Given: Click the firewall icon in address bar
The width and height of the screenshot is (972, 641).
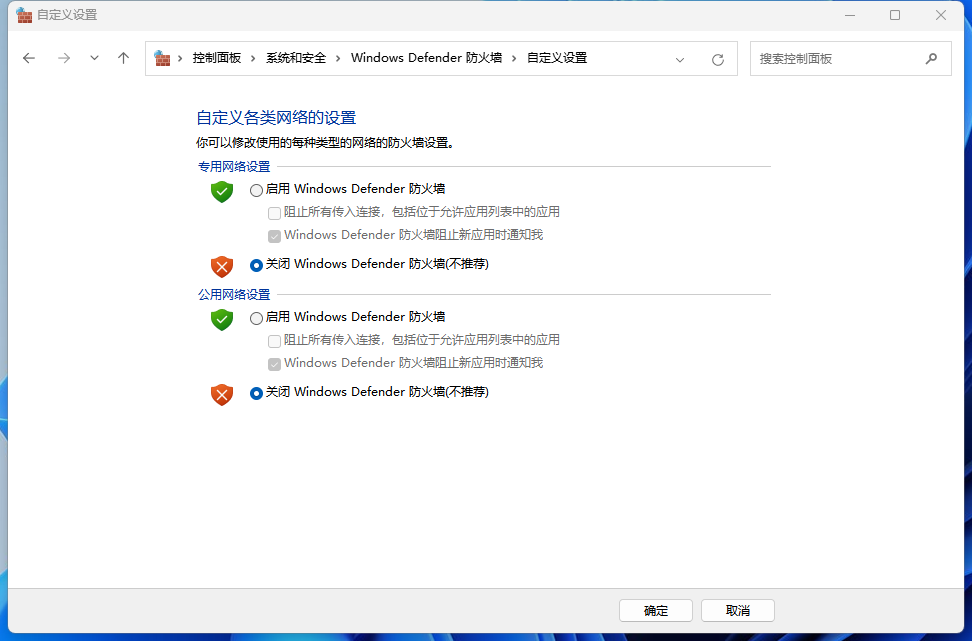Looking at the screenshot, I should click(162, 58).
